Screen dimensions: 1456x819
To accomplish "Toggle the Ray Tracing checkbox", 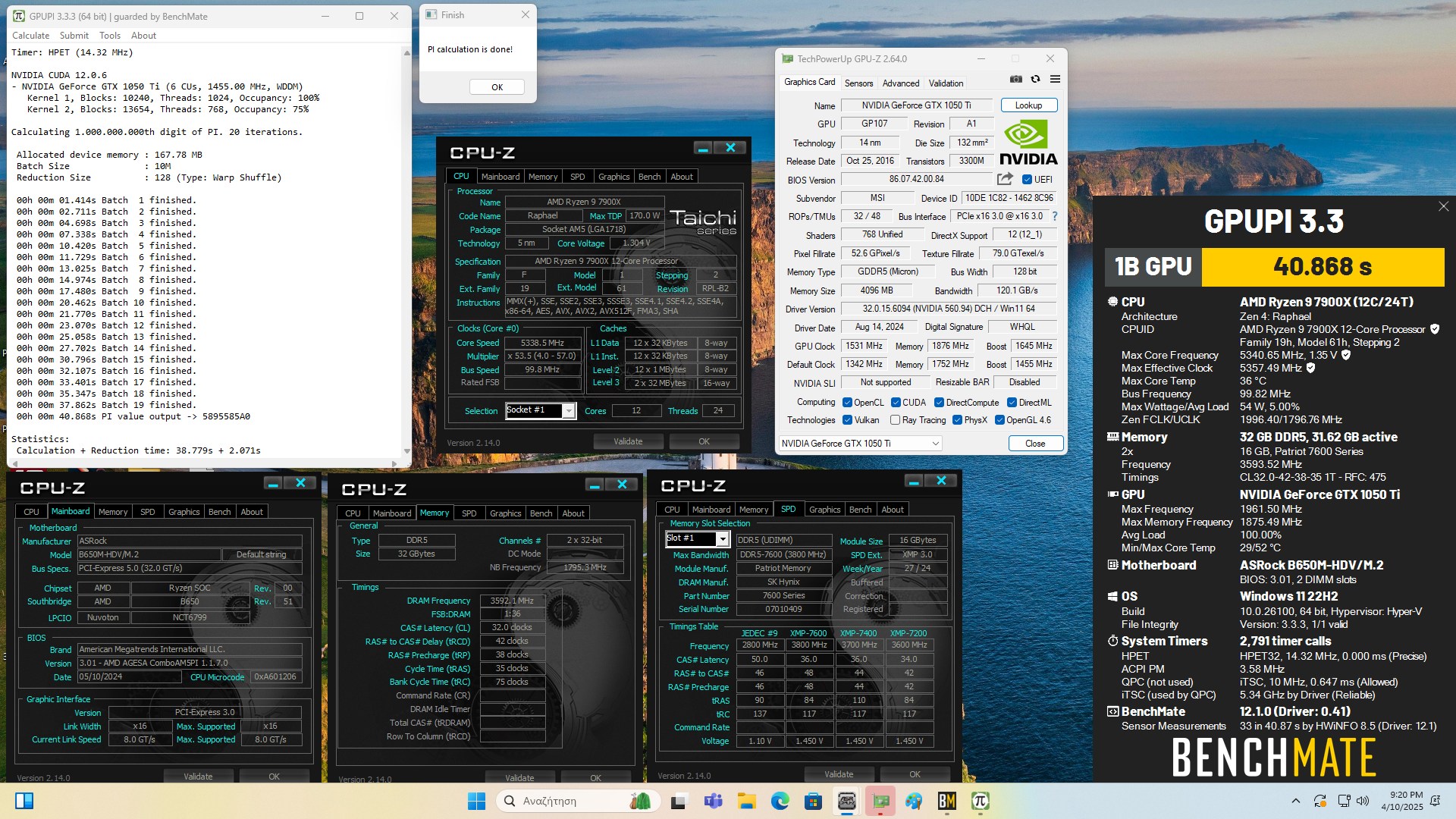I will point(895,420).
